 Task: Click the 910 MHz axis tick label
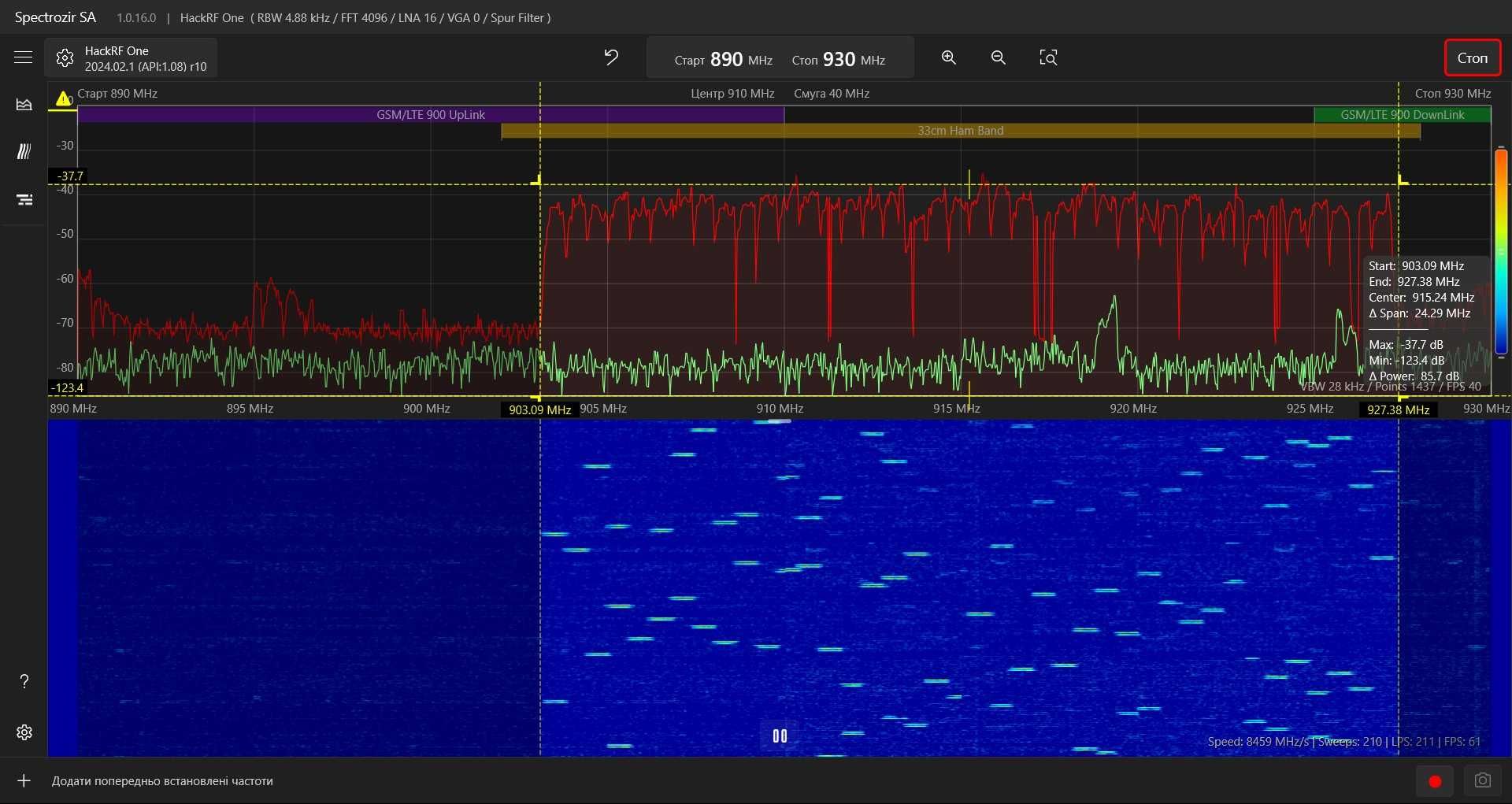click(780, 409)
